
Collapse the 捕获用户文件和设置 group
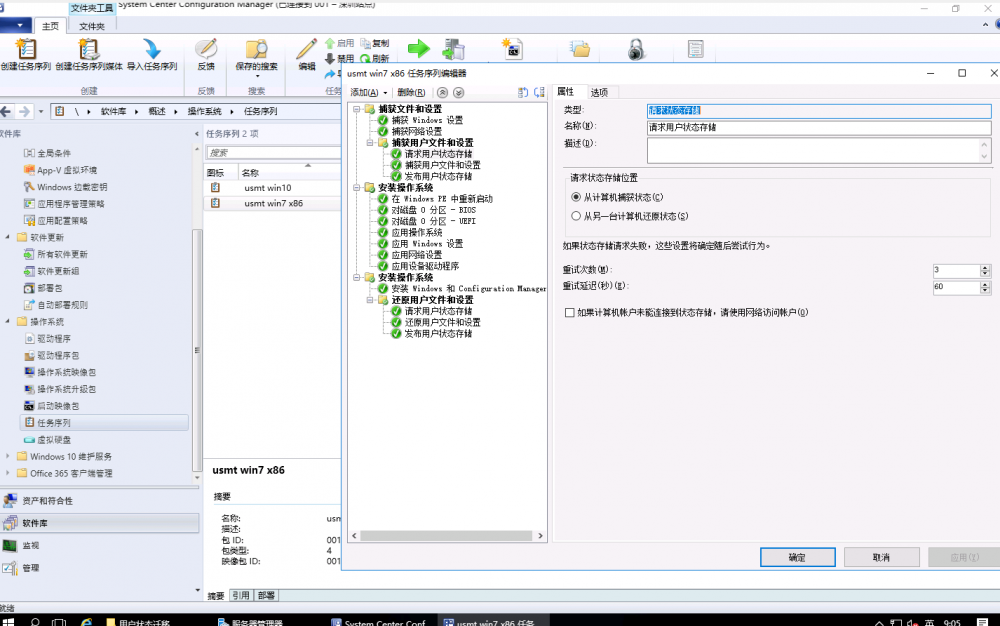tap(370, 143)
